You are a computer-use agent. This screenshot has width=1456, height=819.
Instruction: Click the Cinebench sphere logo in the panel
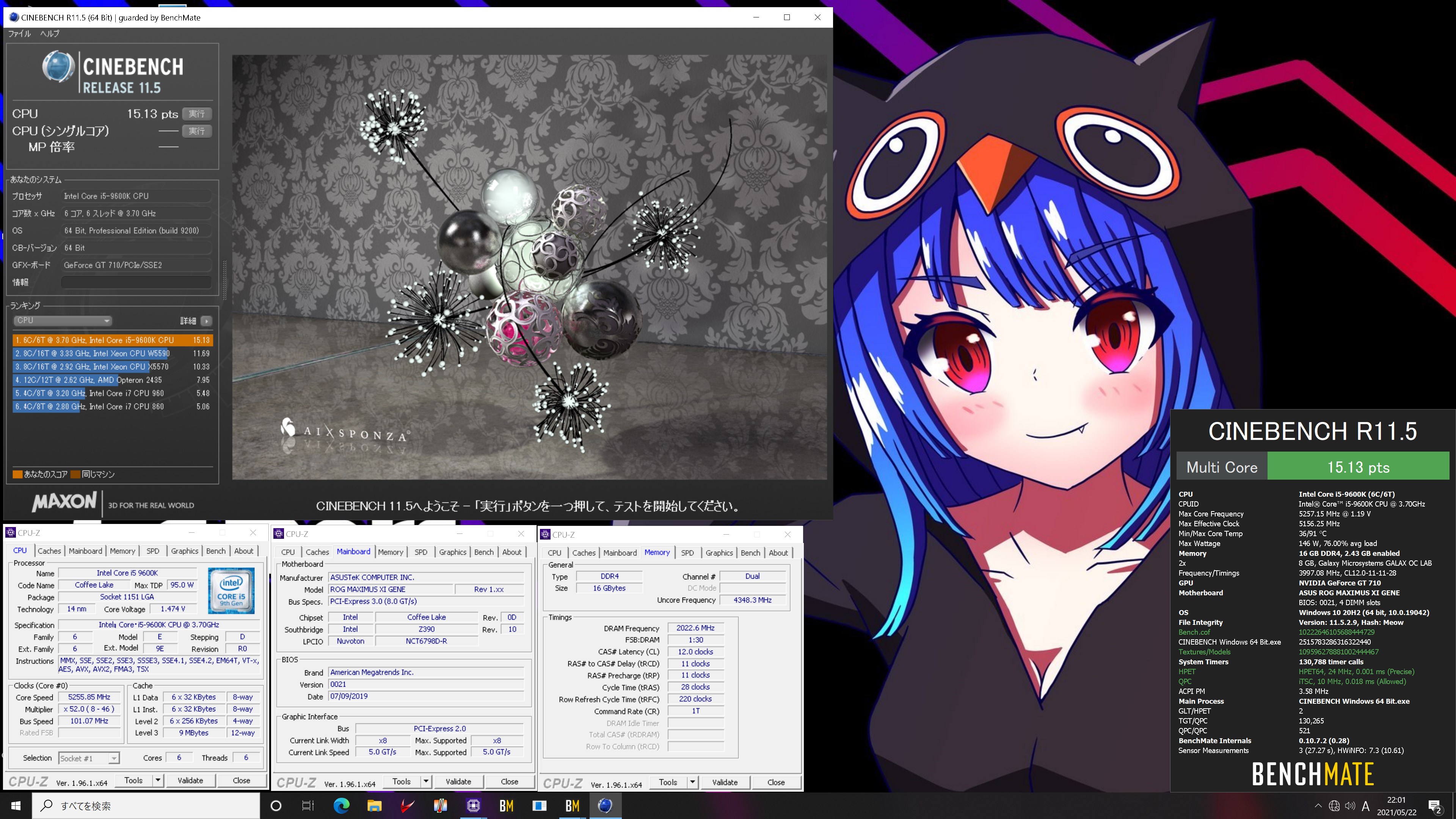coord(58,67)
